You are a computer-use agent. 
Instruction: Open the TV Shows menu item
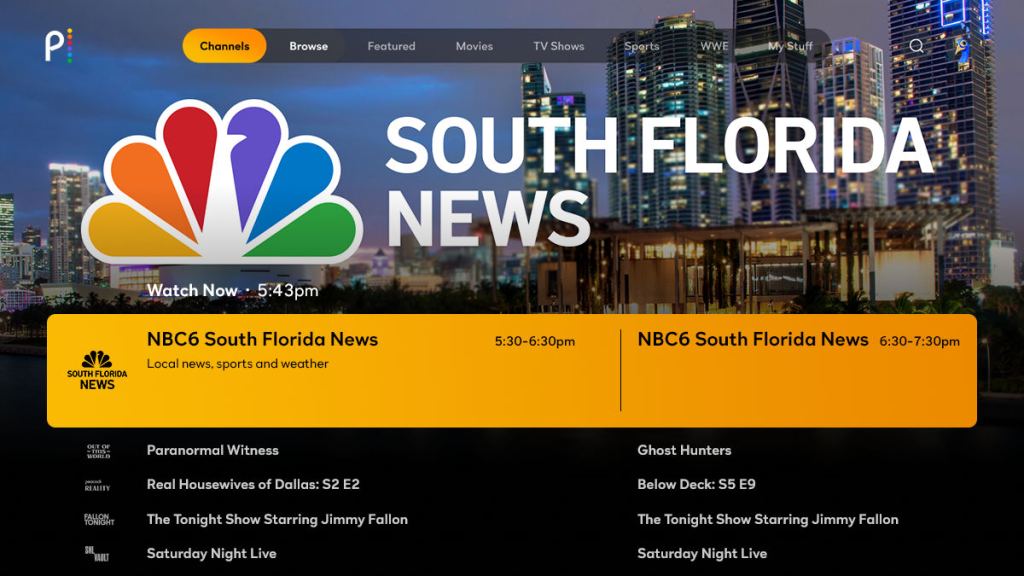(x=558, y=46)
